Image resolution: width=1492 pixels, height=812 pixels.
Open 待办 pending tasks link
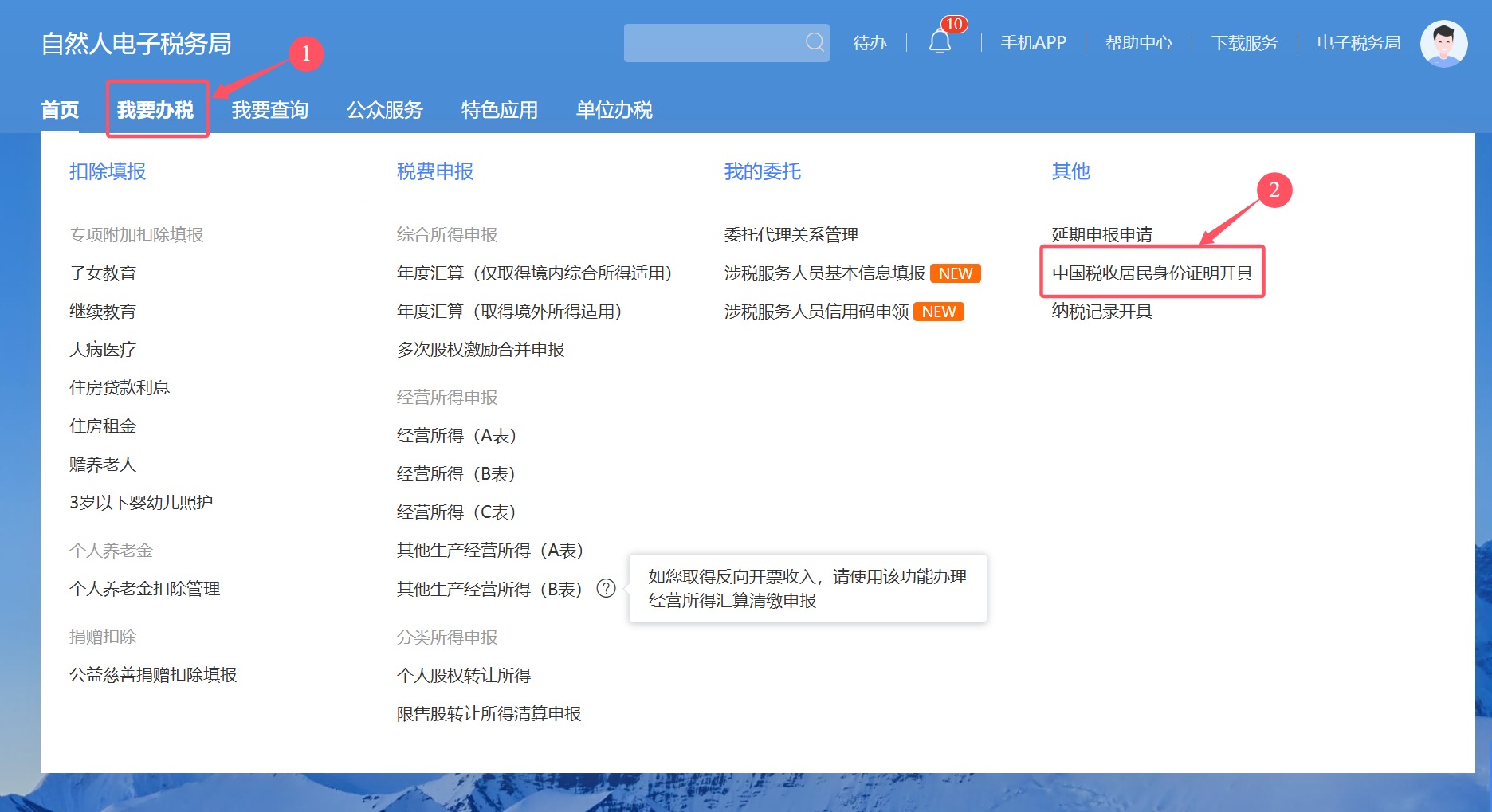870,43
